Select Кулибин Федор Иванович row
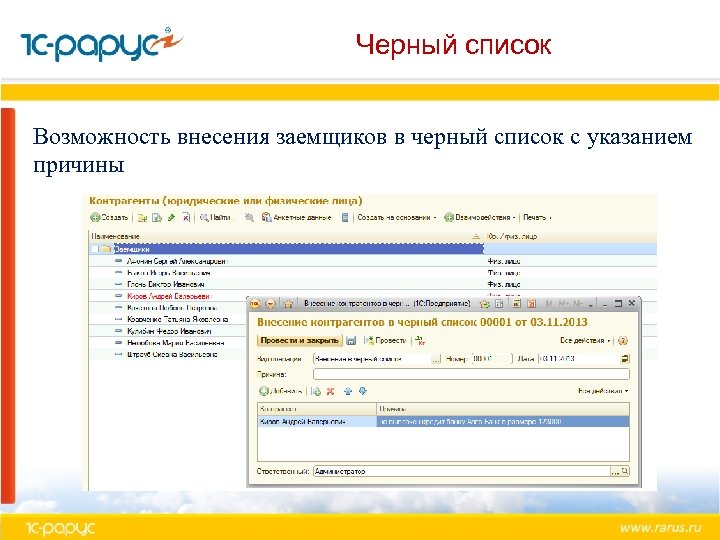Image resolution: width=720 pixels, height=540 pixels. (x=169, y=331)
